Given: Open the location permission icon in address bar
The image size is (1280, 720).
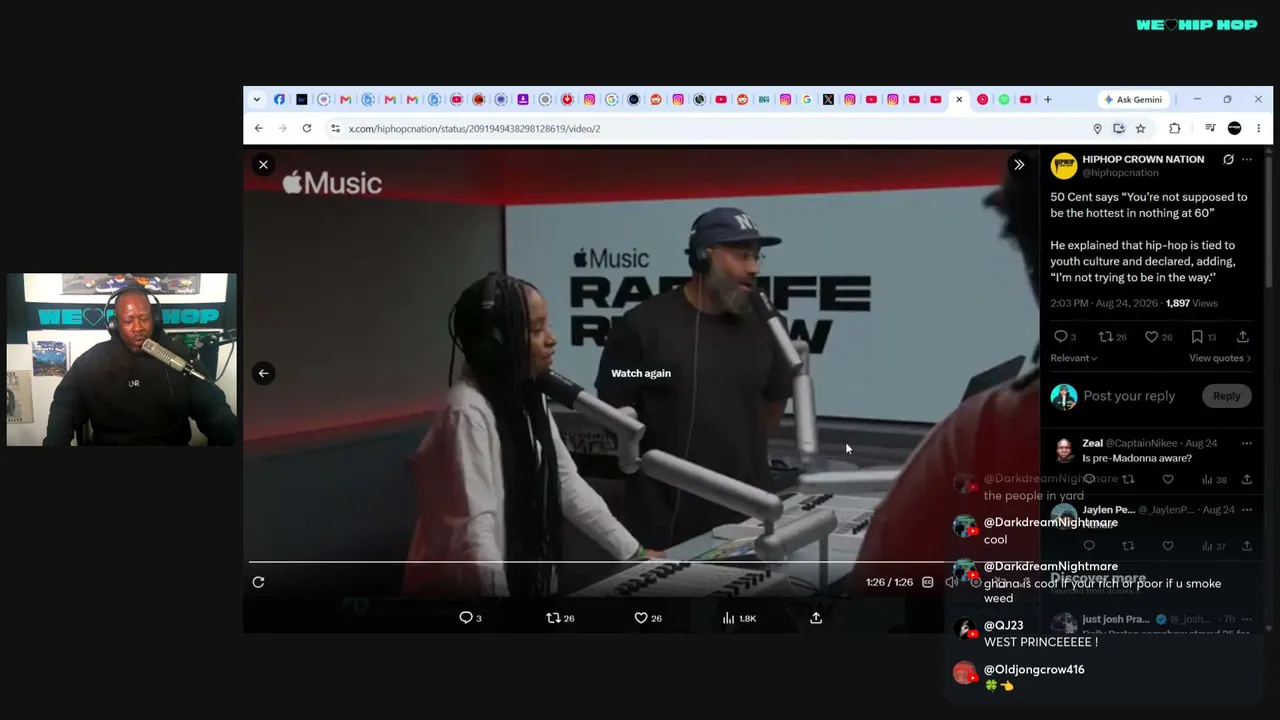Looking at the screenshot, I should (1097, 128).
